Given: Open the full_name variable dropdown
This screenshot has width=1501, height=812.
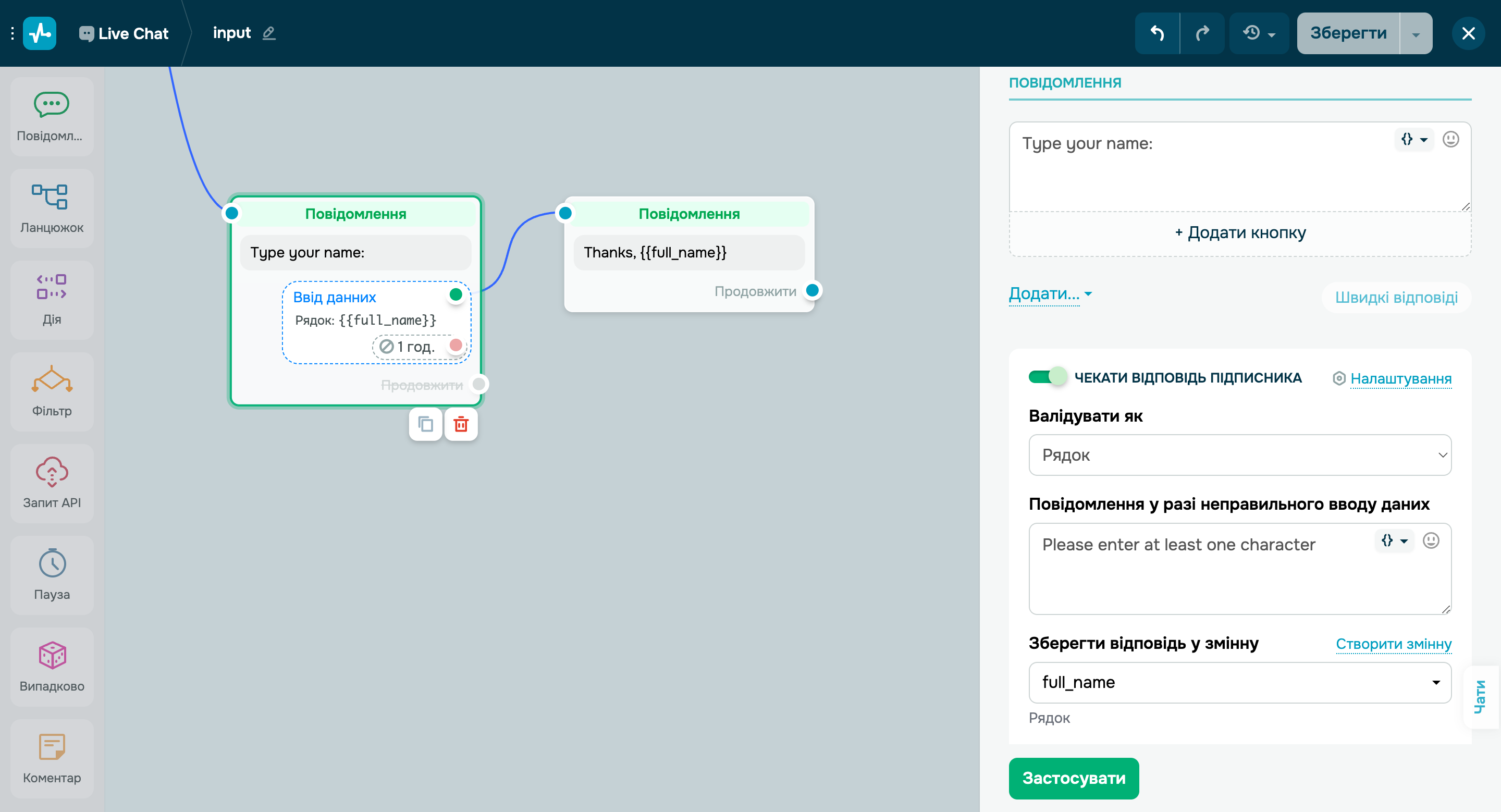Looking at the screenshot, I should [1239, 682].
